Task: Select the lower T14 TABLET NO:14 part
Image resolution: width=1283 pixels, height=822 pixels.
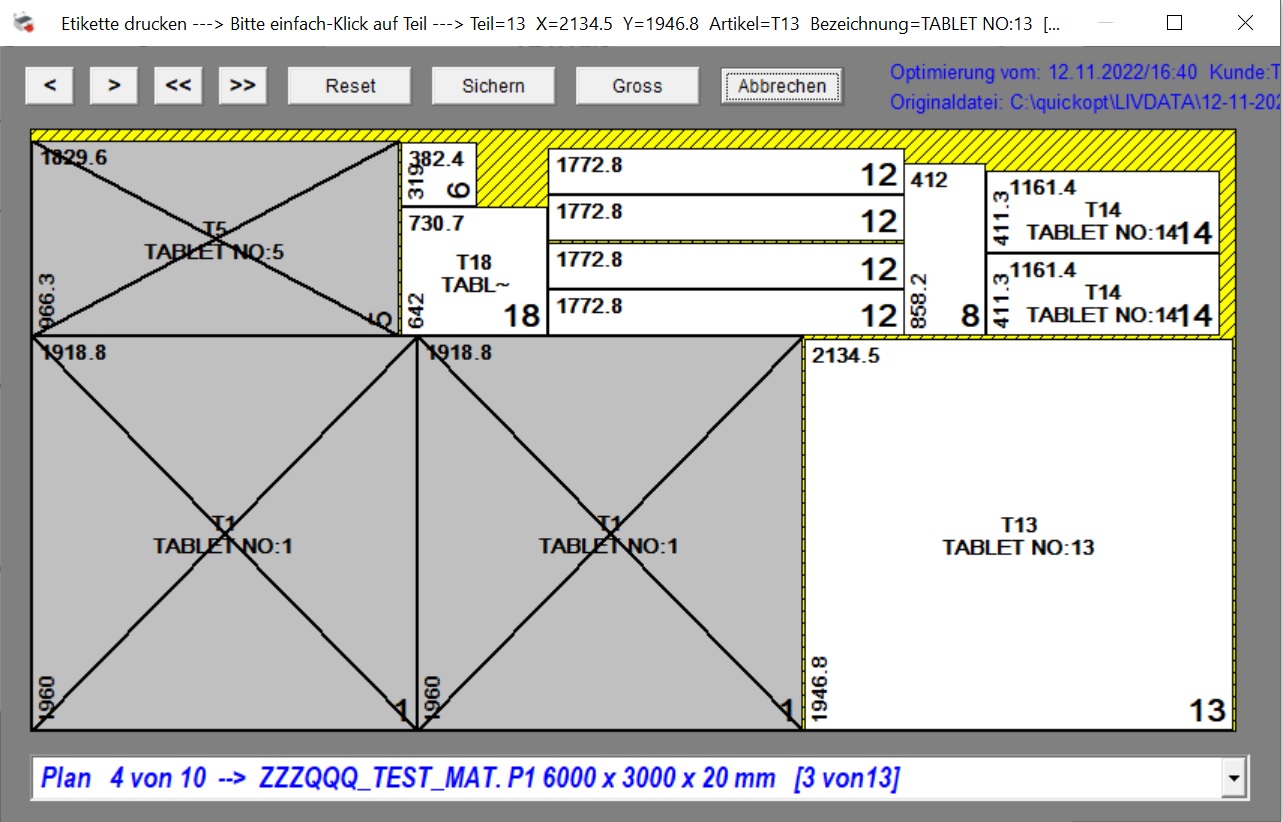Action: pos(1102,295)
